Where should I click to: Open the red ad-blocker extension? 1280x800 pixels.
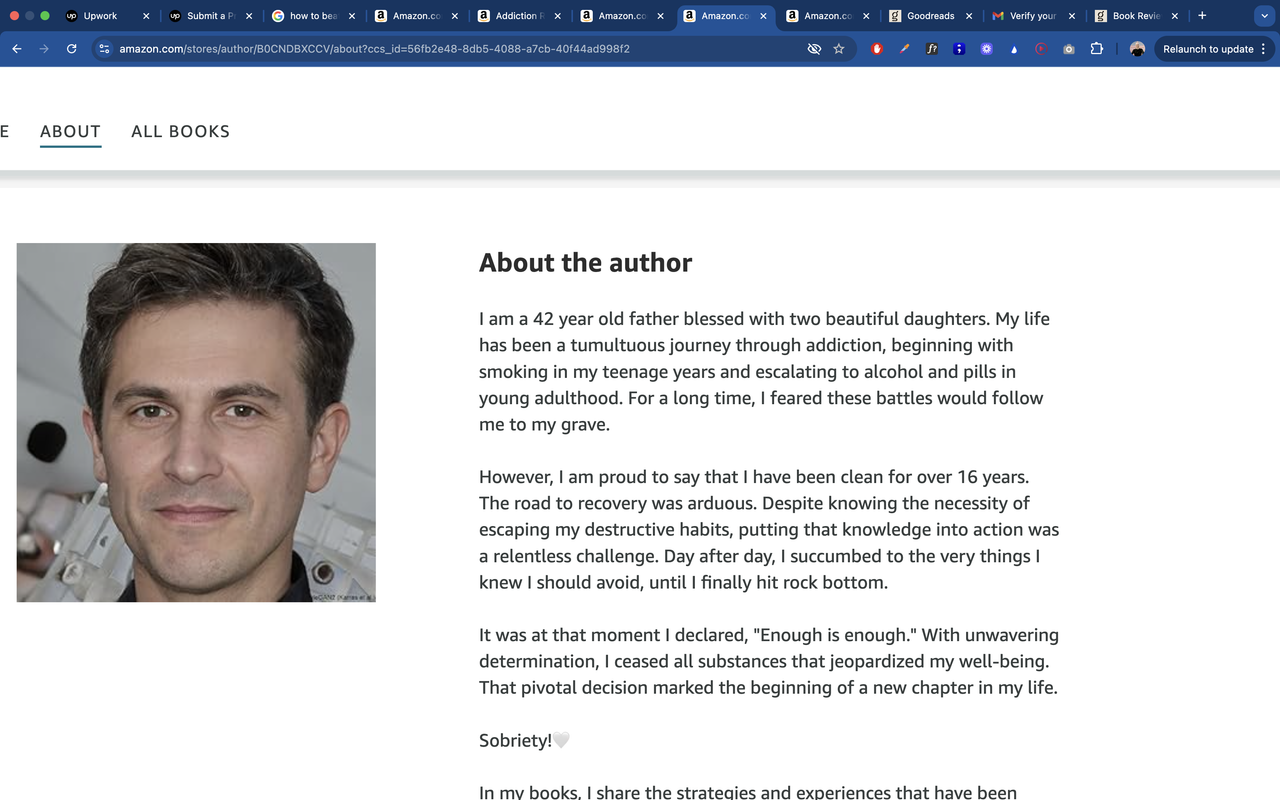point(877,48)
